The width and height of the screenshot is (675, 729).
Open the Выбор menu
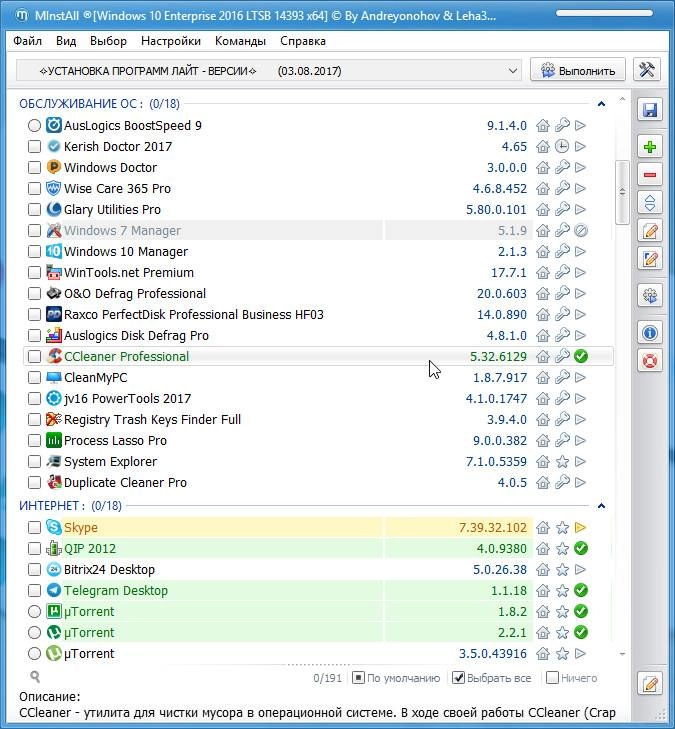click(x=108, y=41)
